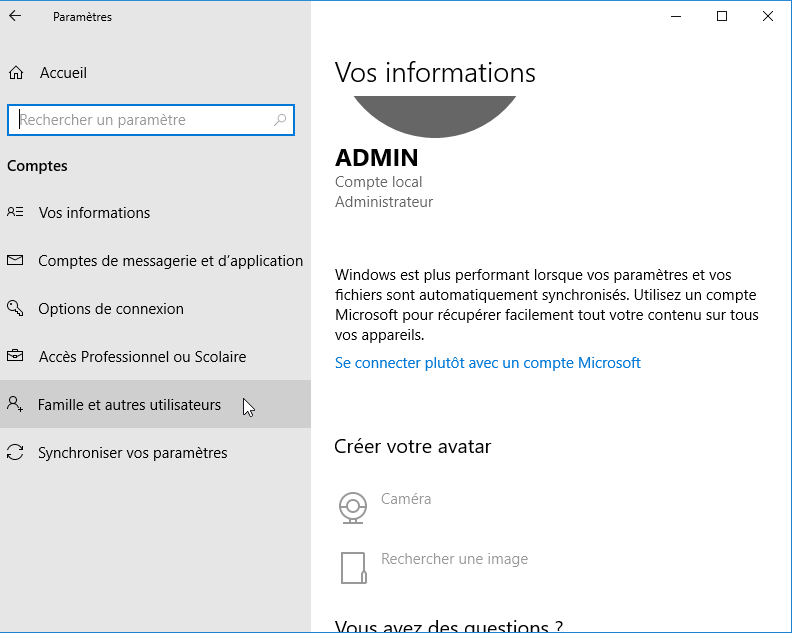This screenshot has width=792, height=633.
Task: Click the key icon for Options de connexion
Action: [x=15, y=309]
